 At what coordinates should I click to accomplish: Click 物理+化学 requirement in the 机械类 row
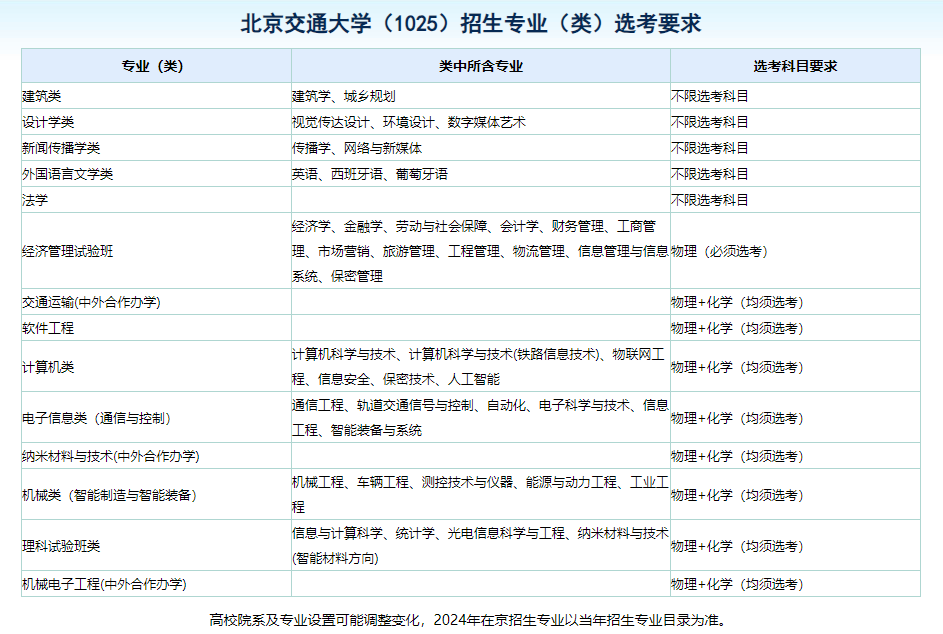[x=795, y=494]
